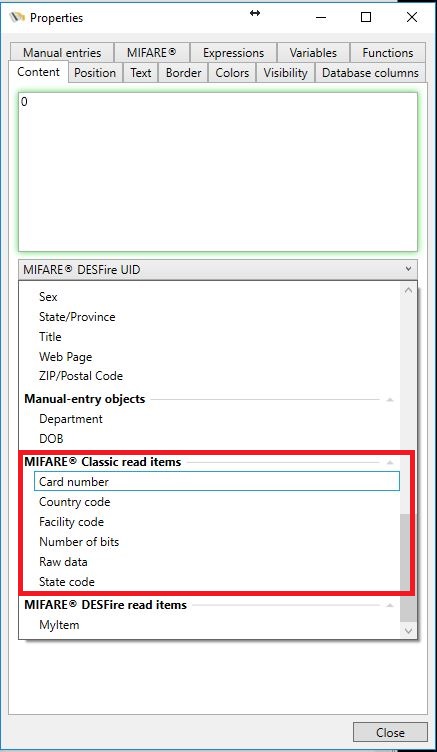Select Card number from the list
This screenshot has height=752, width=437.
pos(217,482)
